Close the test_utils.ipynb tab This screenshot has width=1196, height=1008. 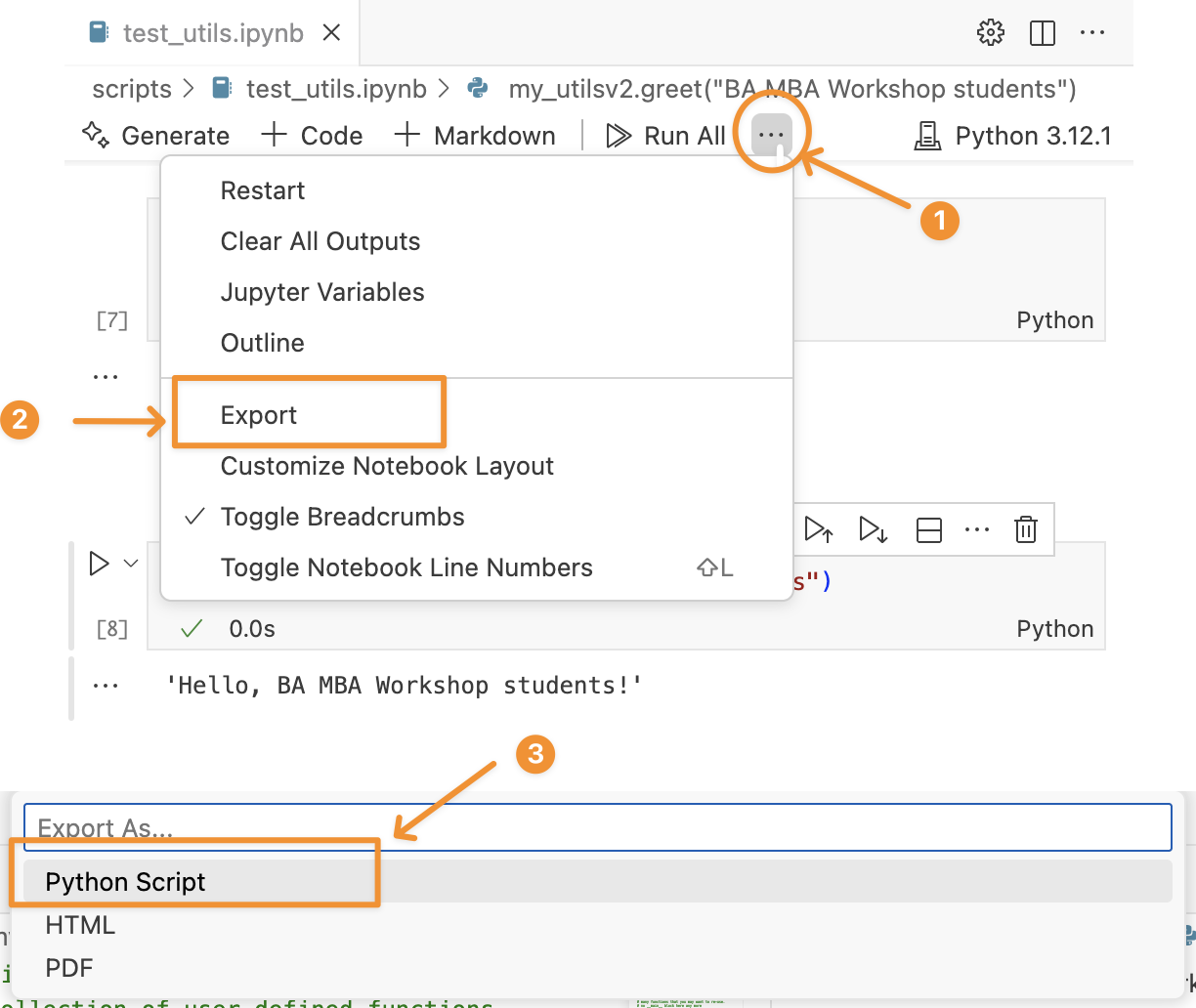(x=331, y=33)
